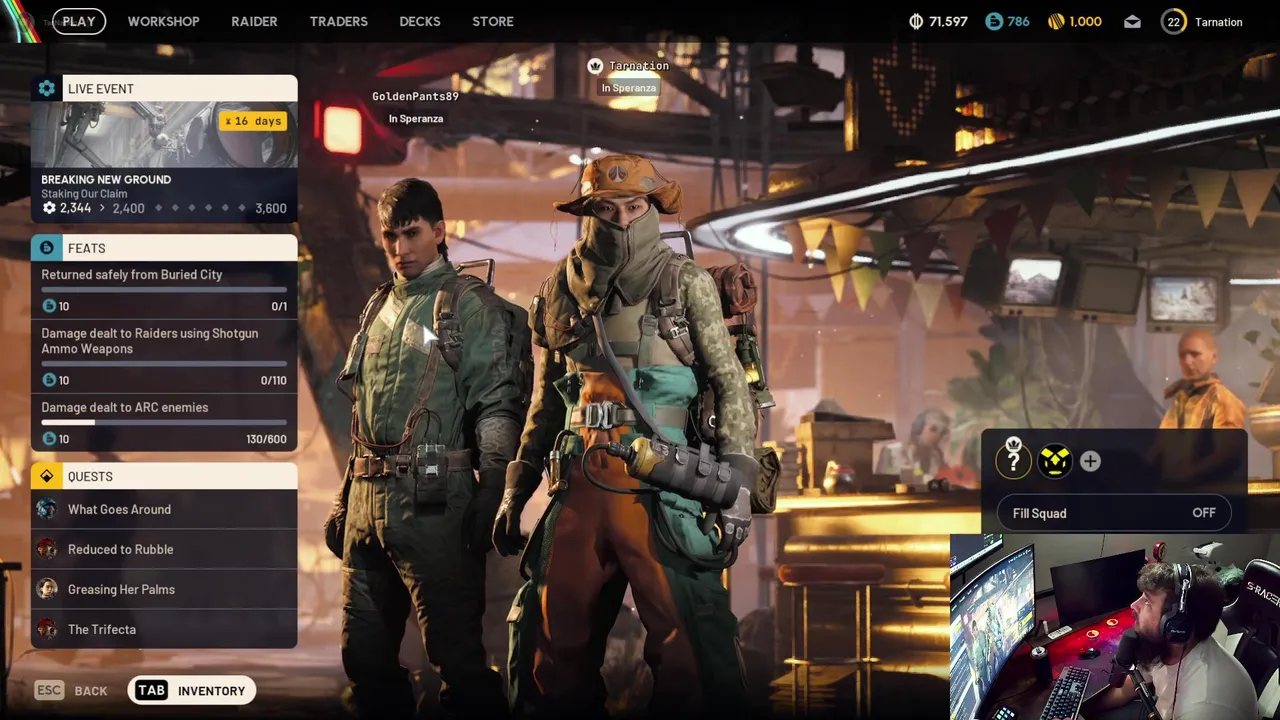Click The Trifecta quest giver portrait
This screenshot has height=720, width=1280.
(47, 629)
